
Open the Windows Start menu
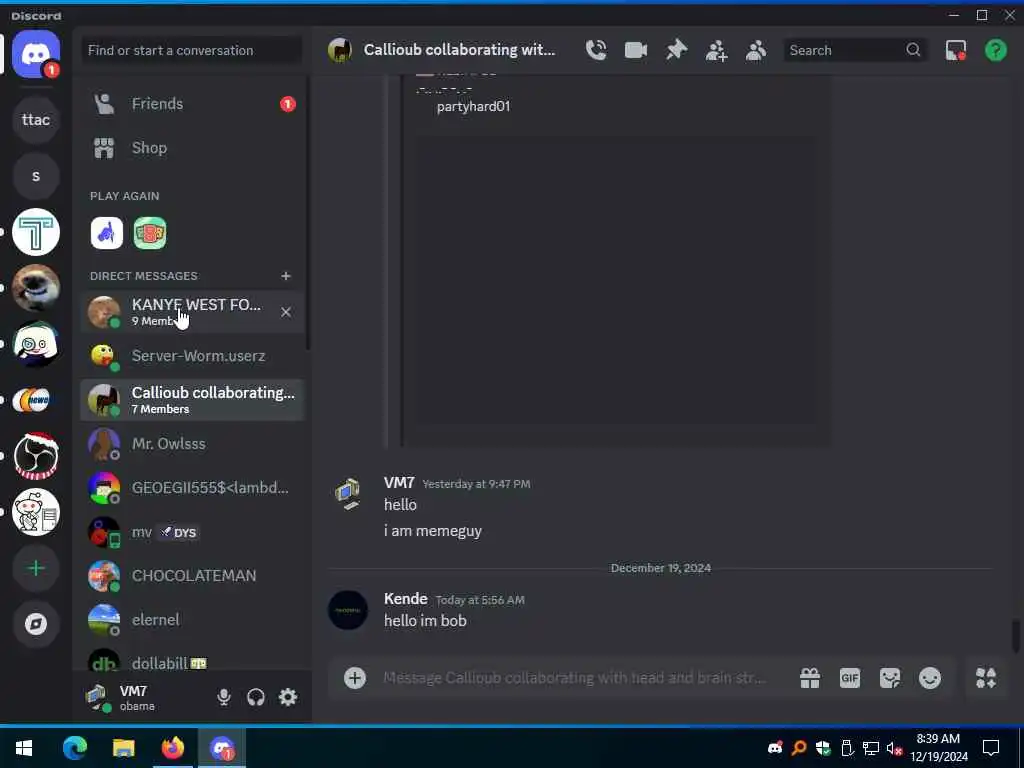(x=24, y=748)
